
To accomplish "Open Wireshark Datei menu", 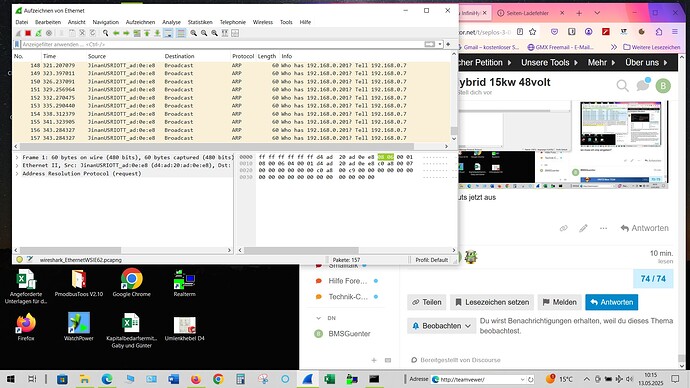I will tap(22, 22).
